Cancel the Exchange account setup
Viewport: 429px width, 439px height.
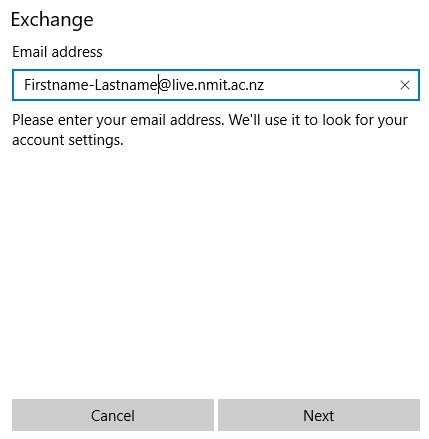click(x=113, y=415)
